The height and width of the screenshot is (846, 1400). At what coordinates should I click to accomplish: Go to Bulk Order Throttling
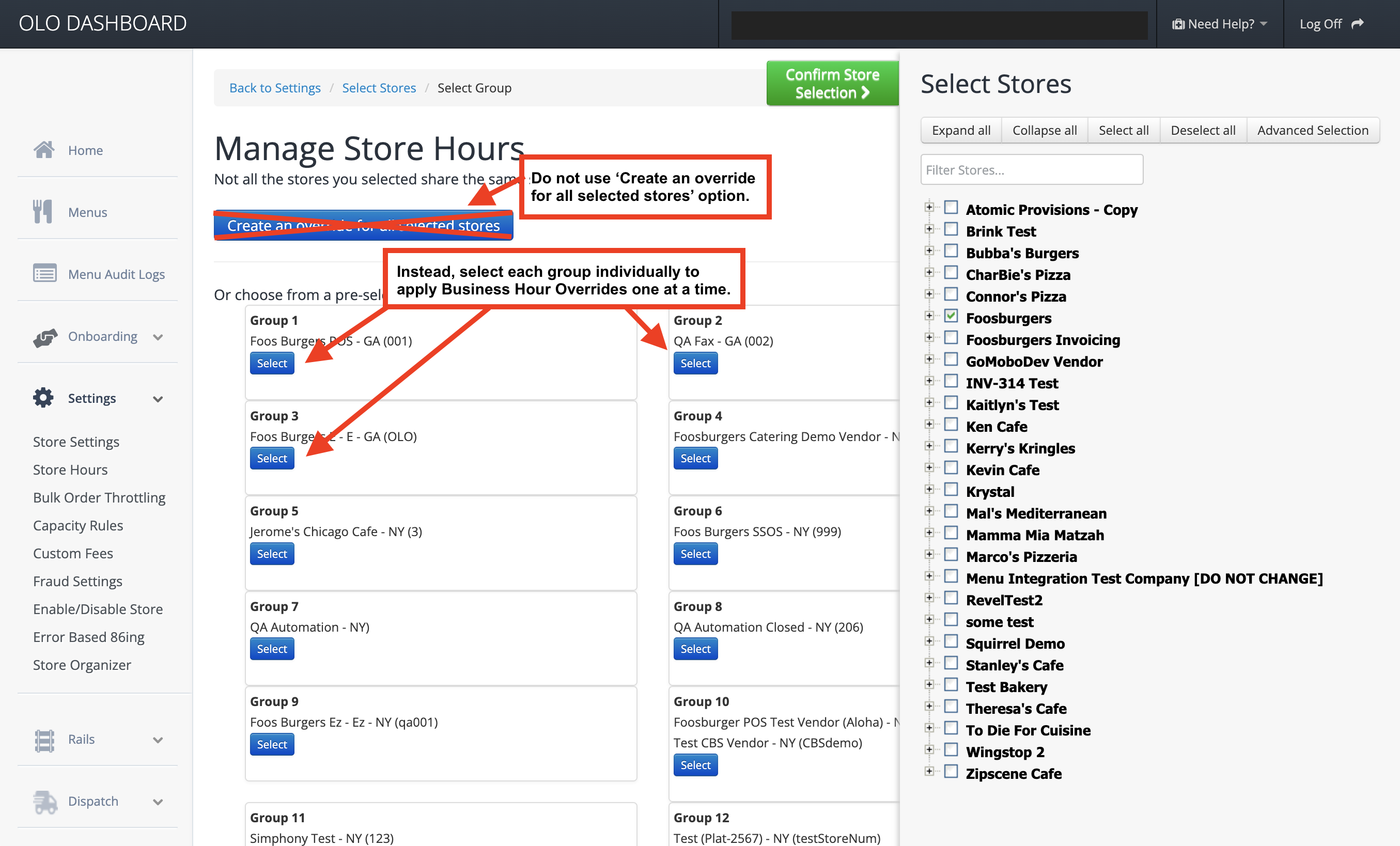[x=99, y=497]
